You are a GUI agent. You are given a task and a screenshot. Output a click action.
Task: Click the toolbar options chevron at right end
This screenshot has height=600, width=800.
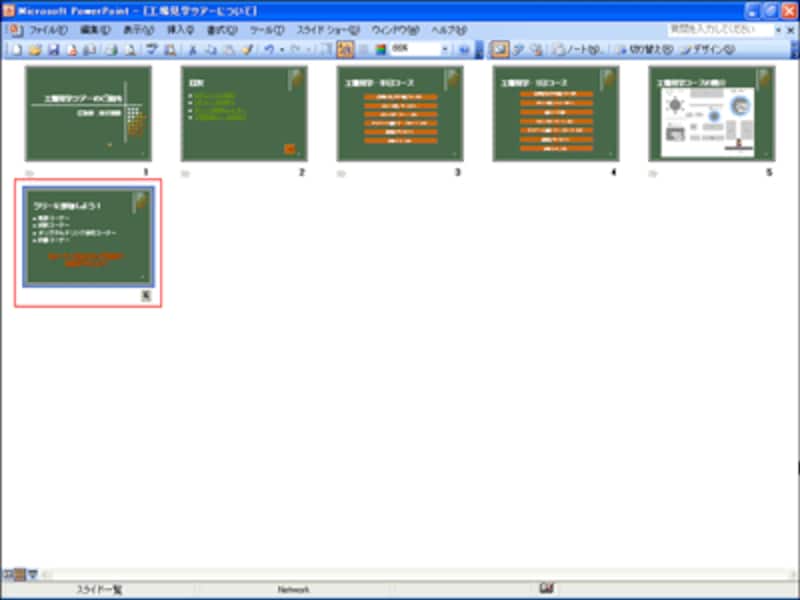click(795, 49)
